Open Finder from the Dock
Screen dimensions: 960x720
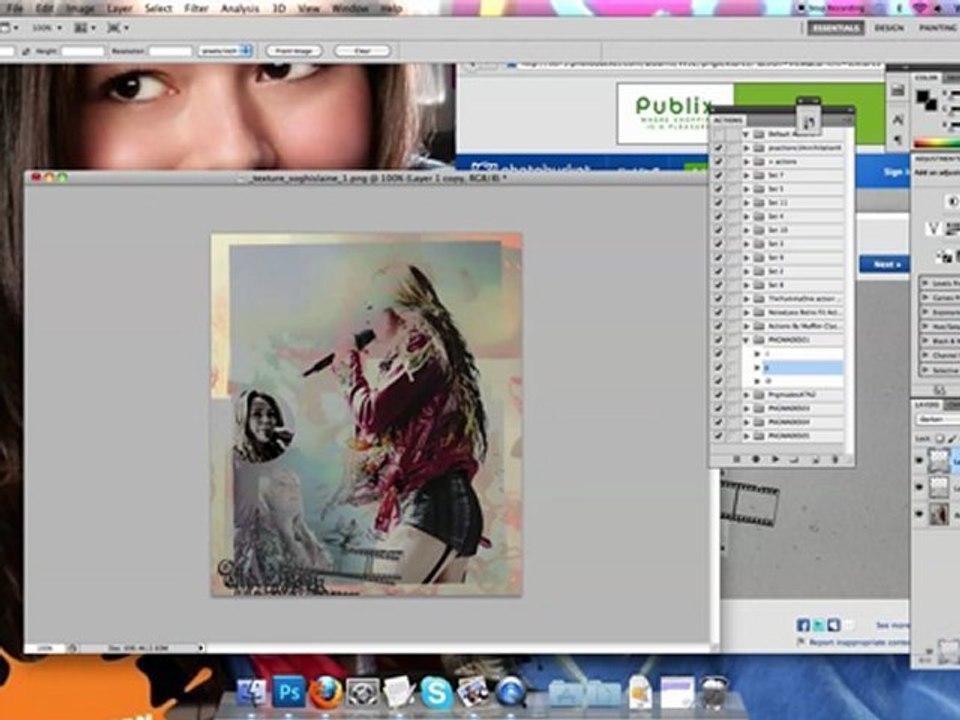[251, 692]
